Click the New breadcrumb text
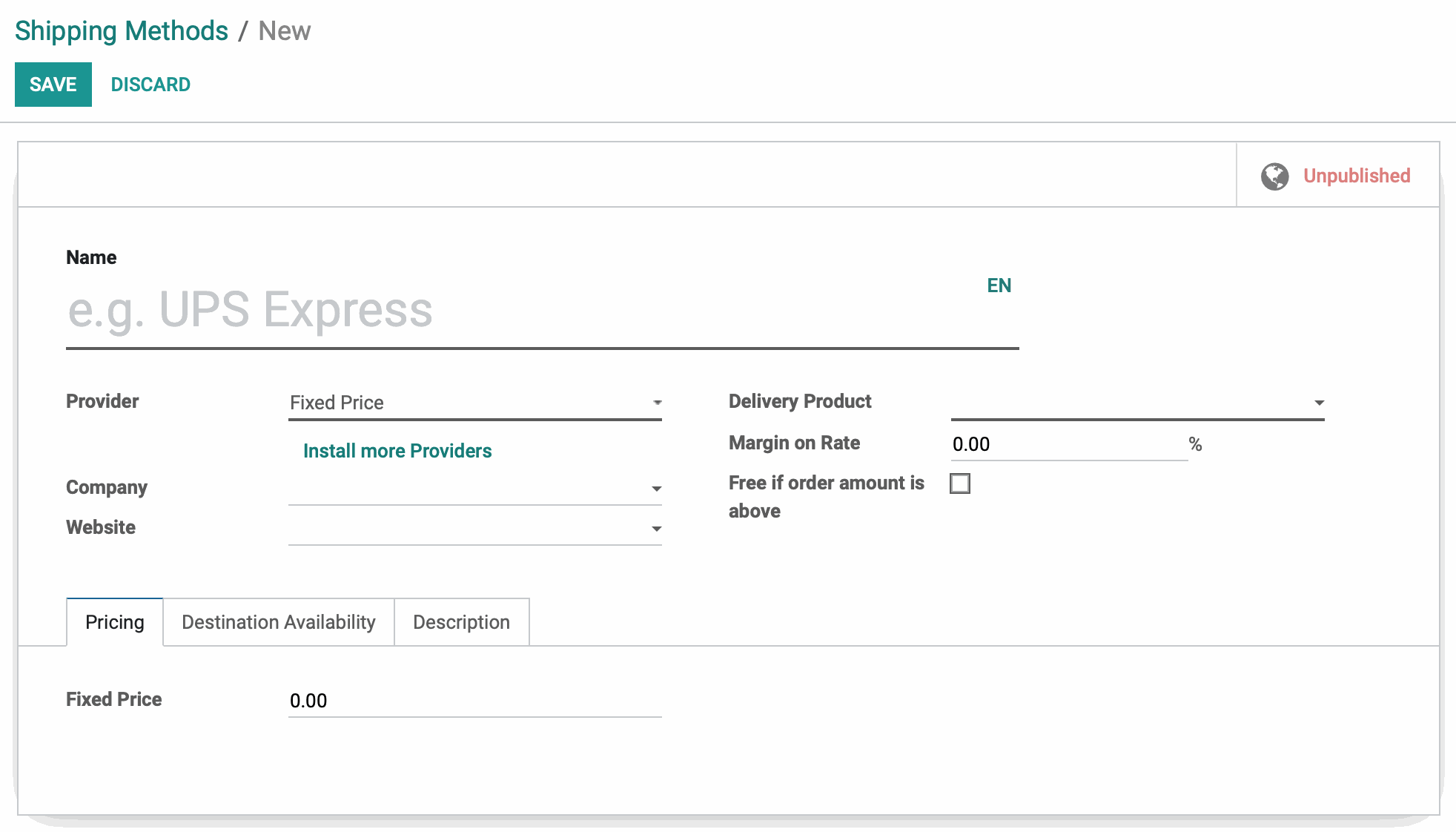1456x832 pixels. pyautogui.click(x=285, y=31)
